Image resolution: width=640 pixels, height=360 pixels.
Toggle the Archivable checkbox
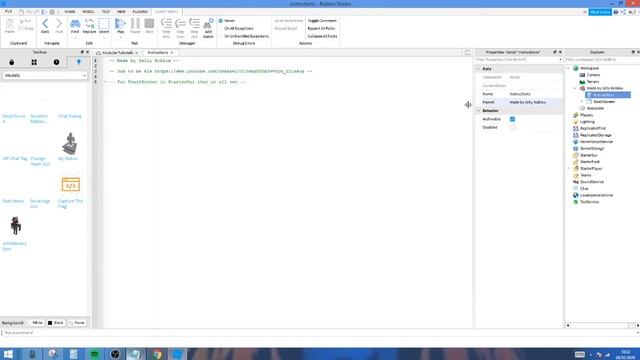point(512,119)
